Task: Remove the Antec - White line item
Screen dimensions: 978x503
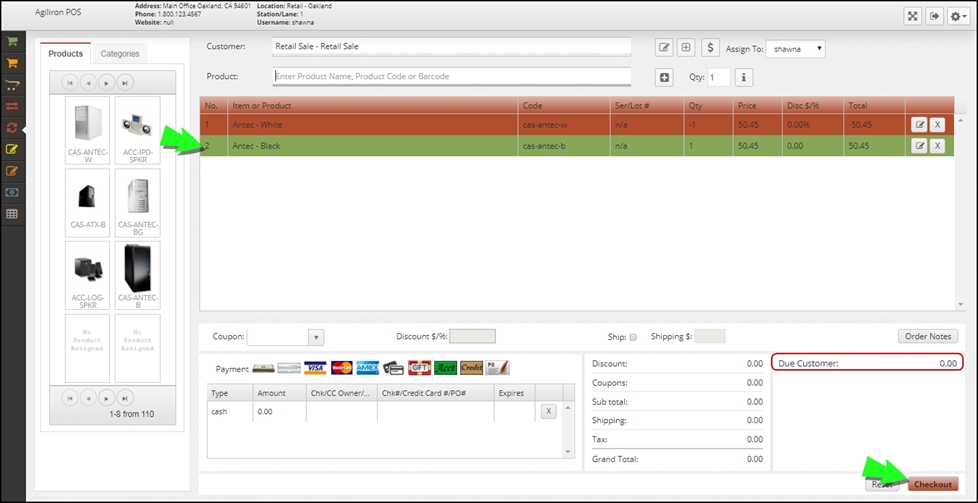Action: 937,125
